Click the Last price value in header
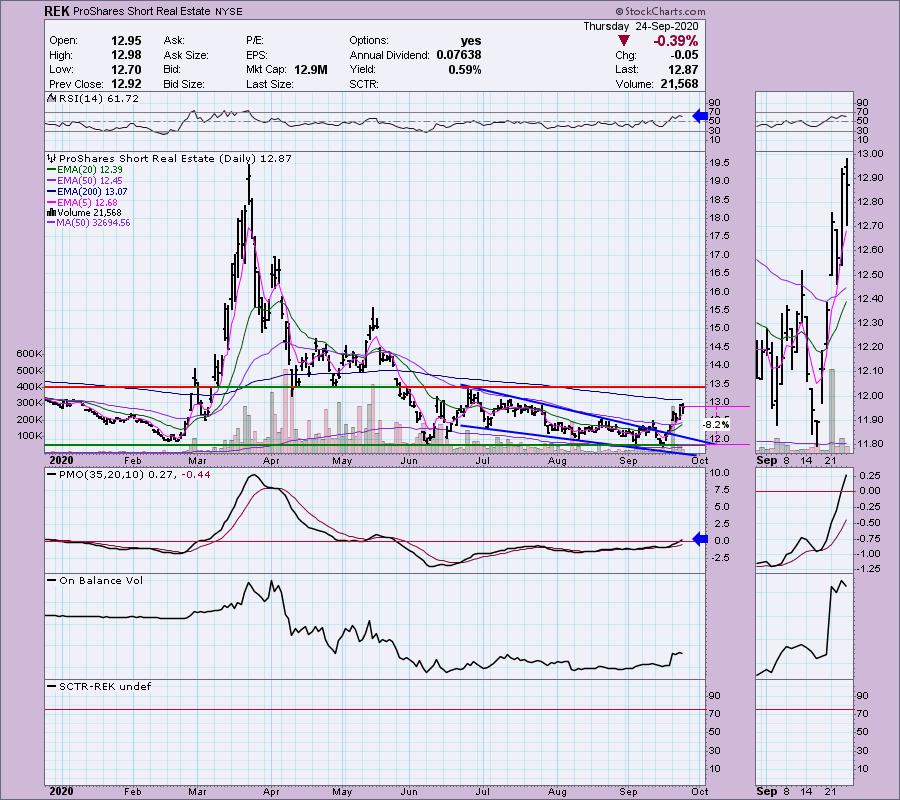The height and width of the screenshot is (800, 900). (x=683, y=69)
